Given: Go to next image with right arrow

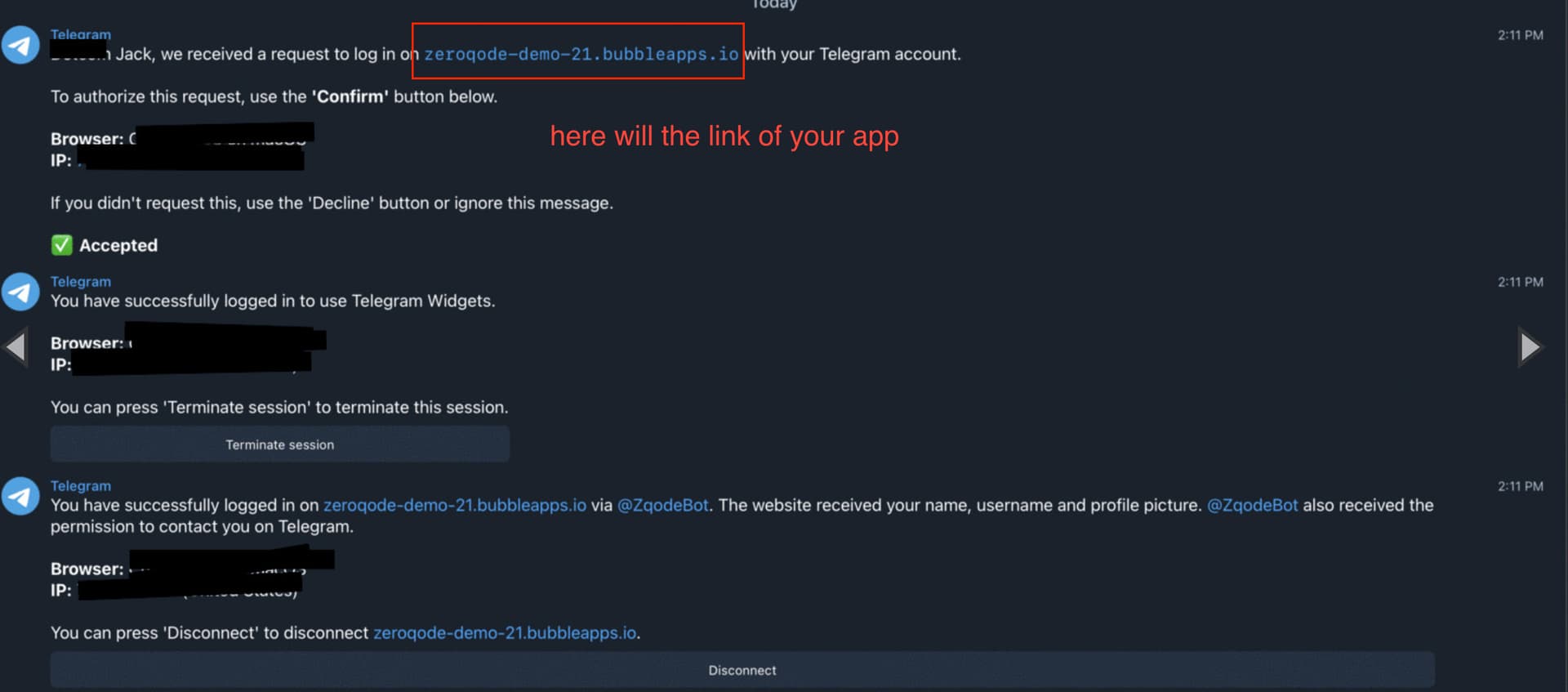Looking at the screenshot, I should click(1530, 346).
